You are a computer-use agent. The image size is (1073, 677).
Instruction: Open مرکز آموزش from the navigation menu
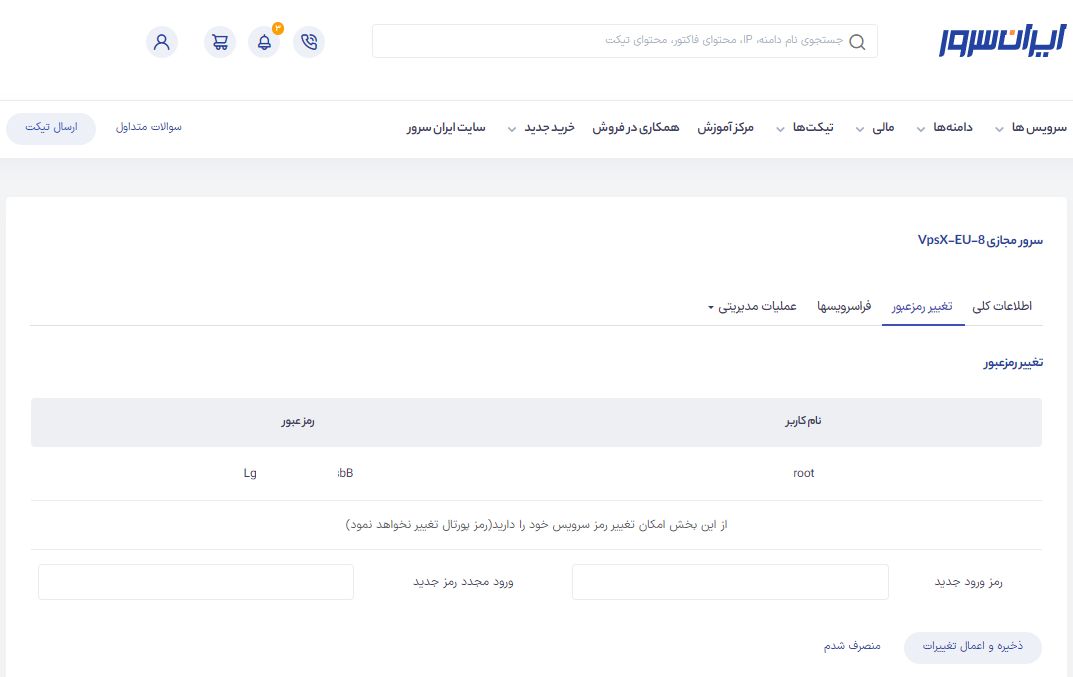coord(726,128)
